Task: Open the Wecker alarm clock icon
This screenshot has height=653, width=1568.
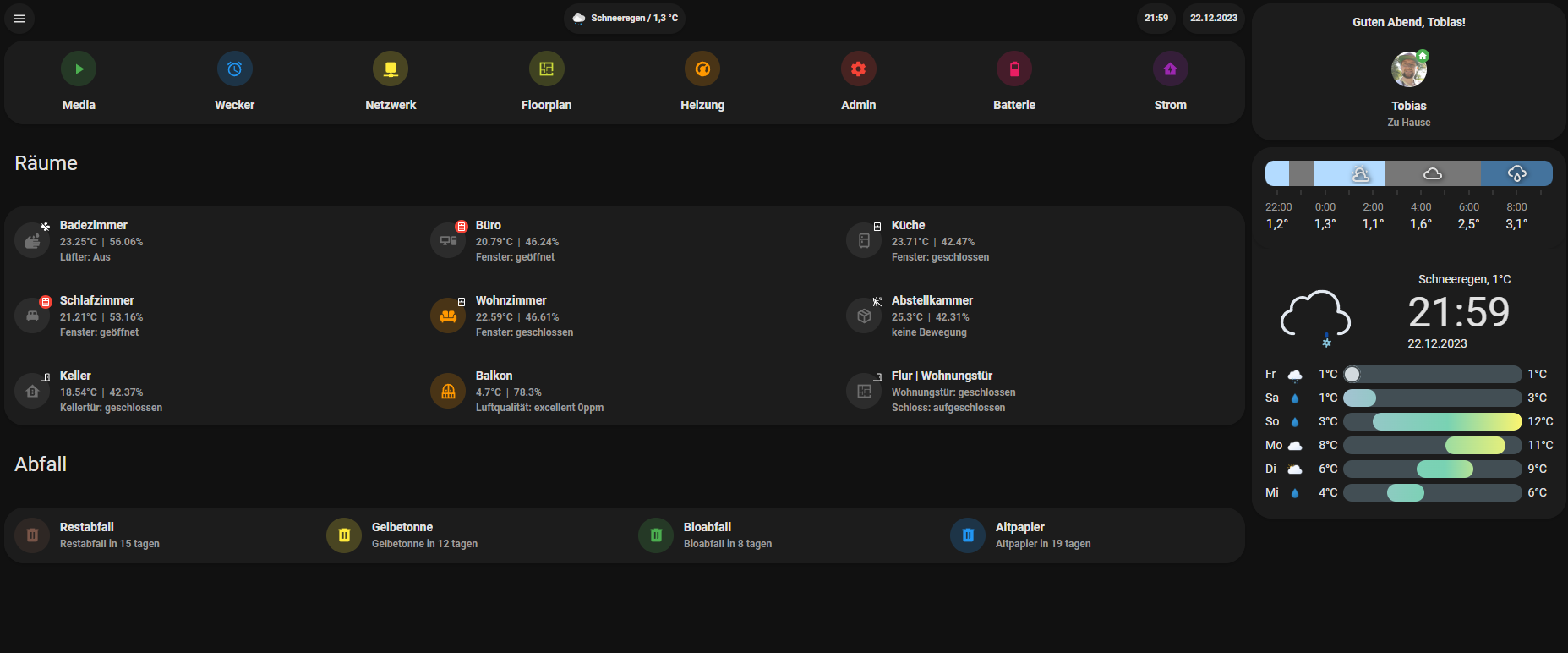Action: tap(234, 69)
